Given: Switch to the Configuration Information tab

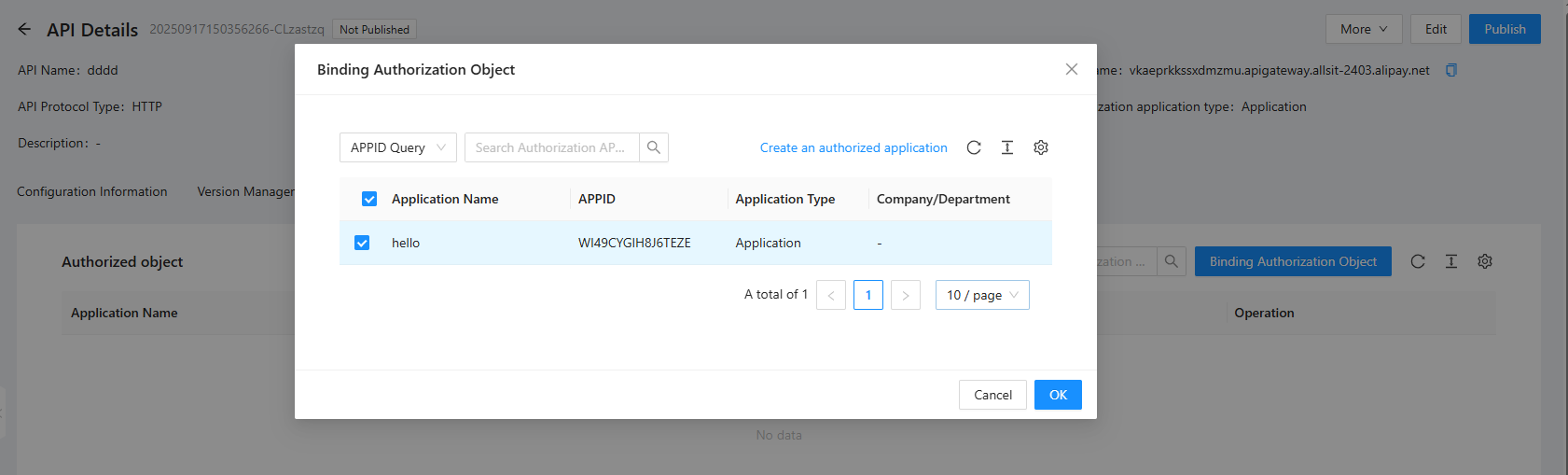Looking at the screenshot, I should [x=92, y=191].
